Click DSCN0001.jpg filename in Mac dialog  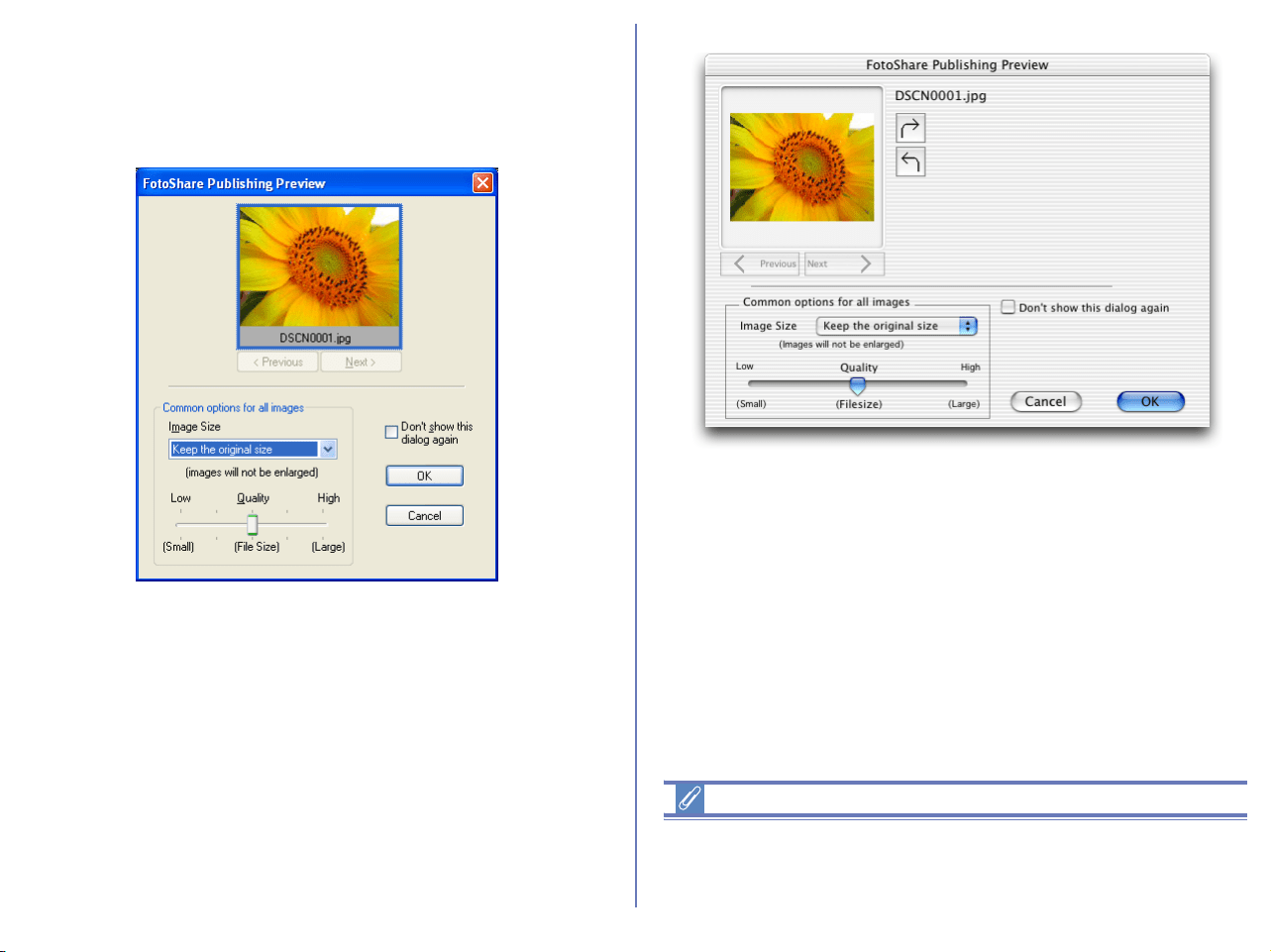940,96
